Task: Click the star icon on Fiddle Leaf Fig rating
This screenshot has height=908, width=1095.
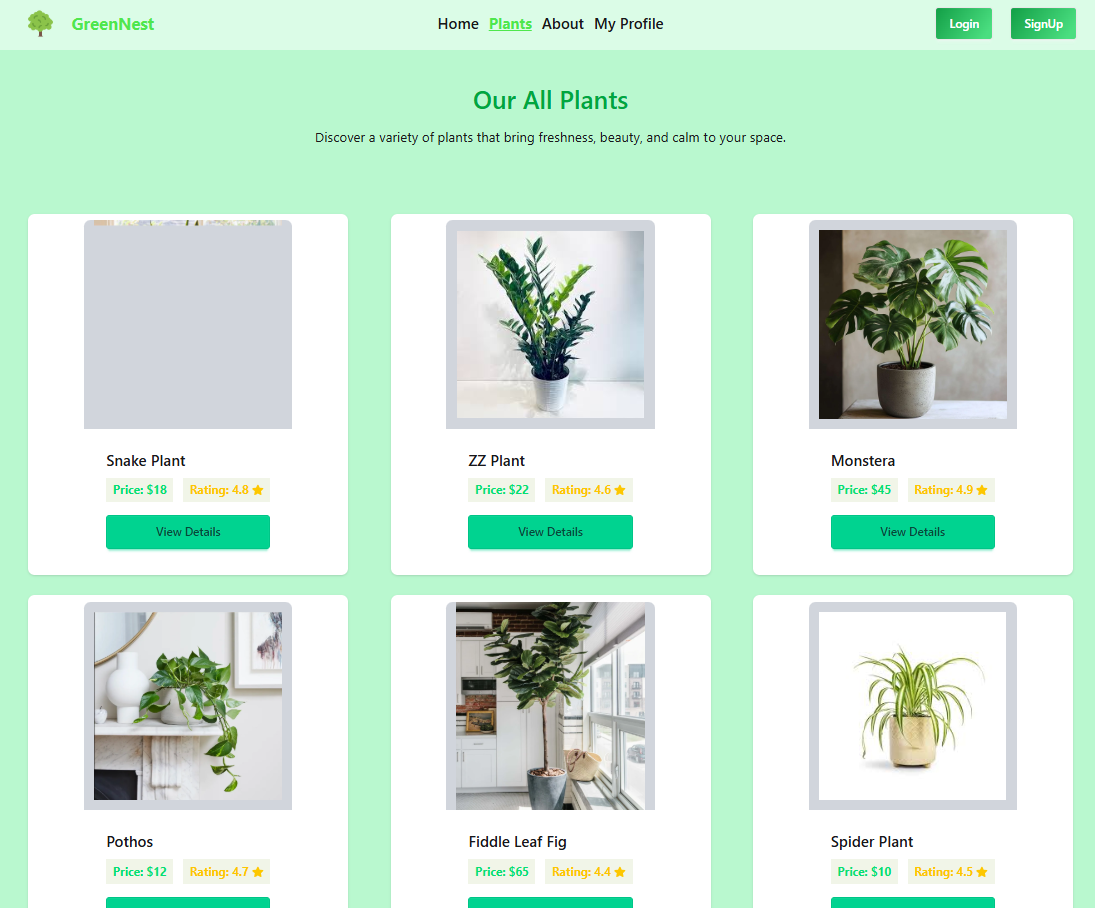Action: [619, 872]
